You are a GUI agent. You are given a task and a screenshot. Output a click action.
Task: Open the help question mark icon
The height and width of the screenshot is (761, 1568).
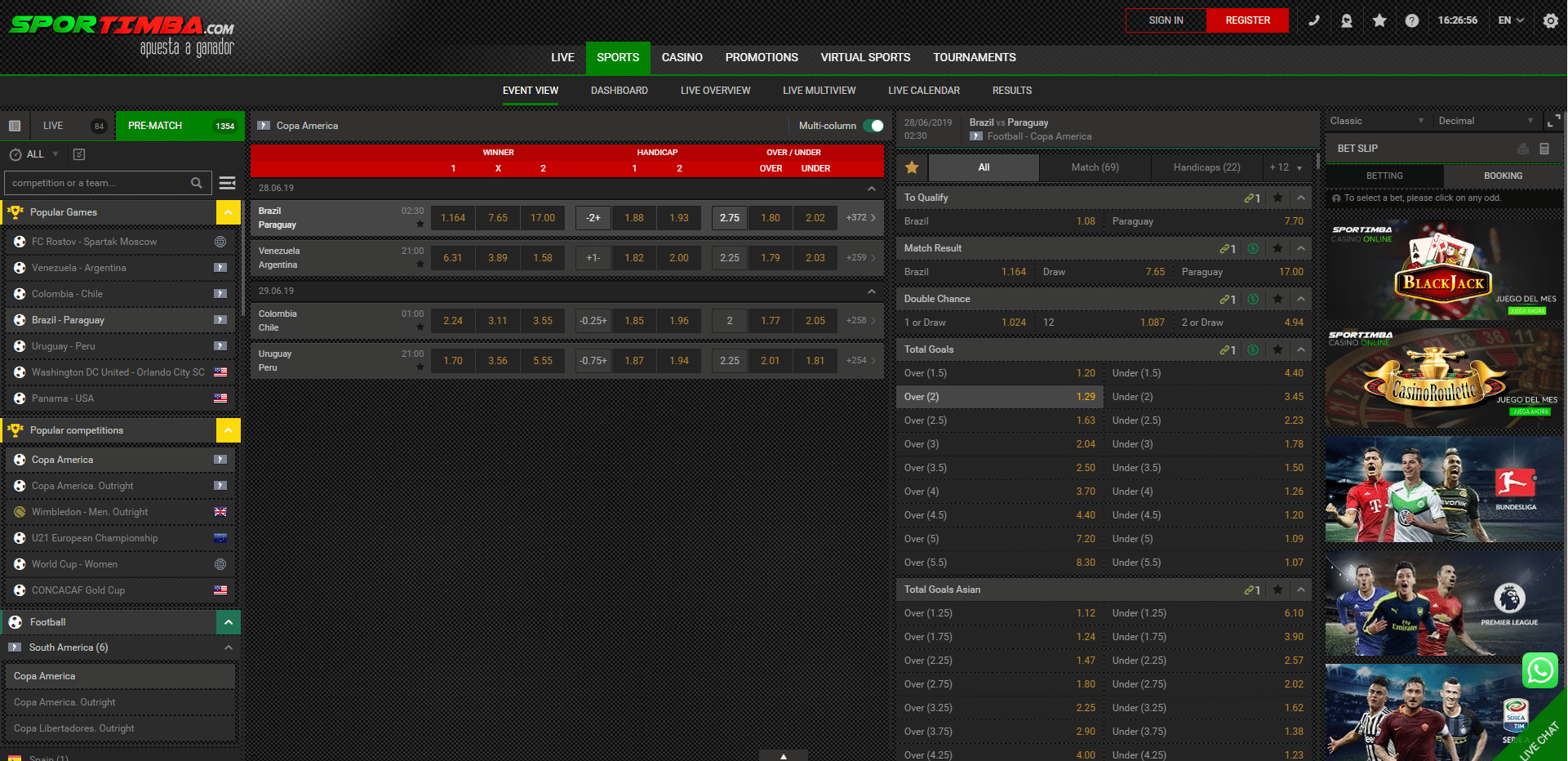pyautogui.click(x=1411, y=20)
